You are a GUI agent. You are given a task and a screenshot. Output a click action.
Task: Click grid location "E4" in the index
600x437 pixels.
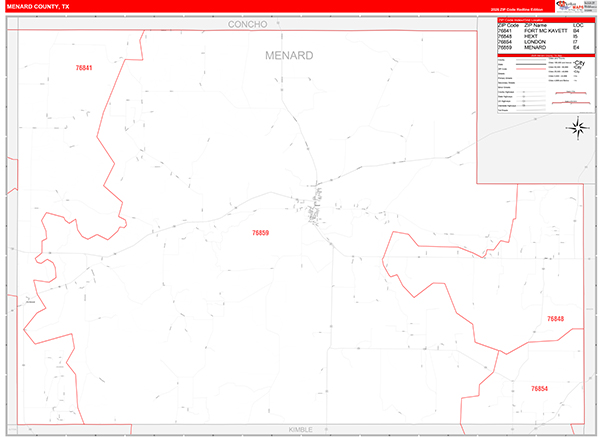tap(576, 47)
